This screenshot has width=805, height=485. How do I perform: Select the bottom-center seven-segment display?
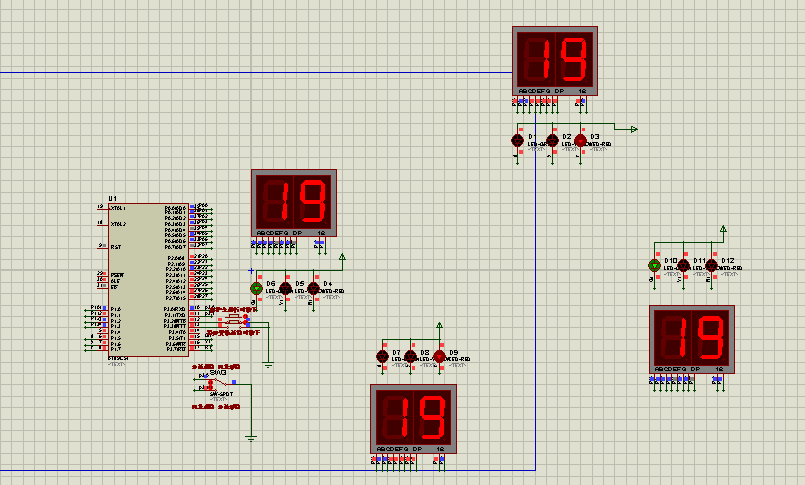pos(413,418)
